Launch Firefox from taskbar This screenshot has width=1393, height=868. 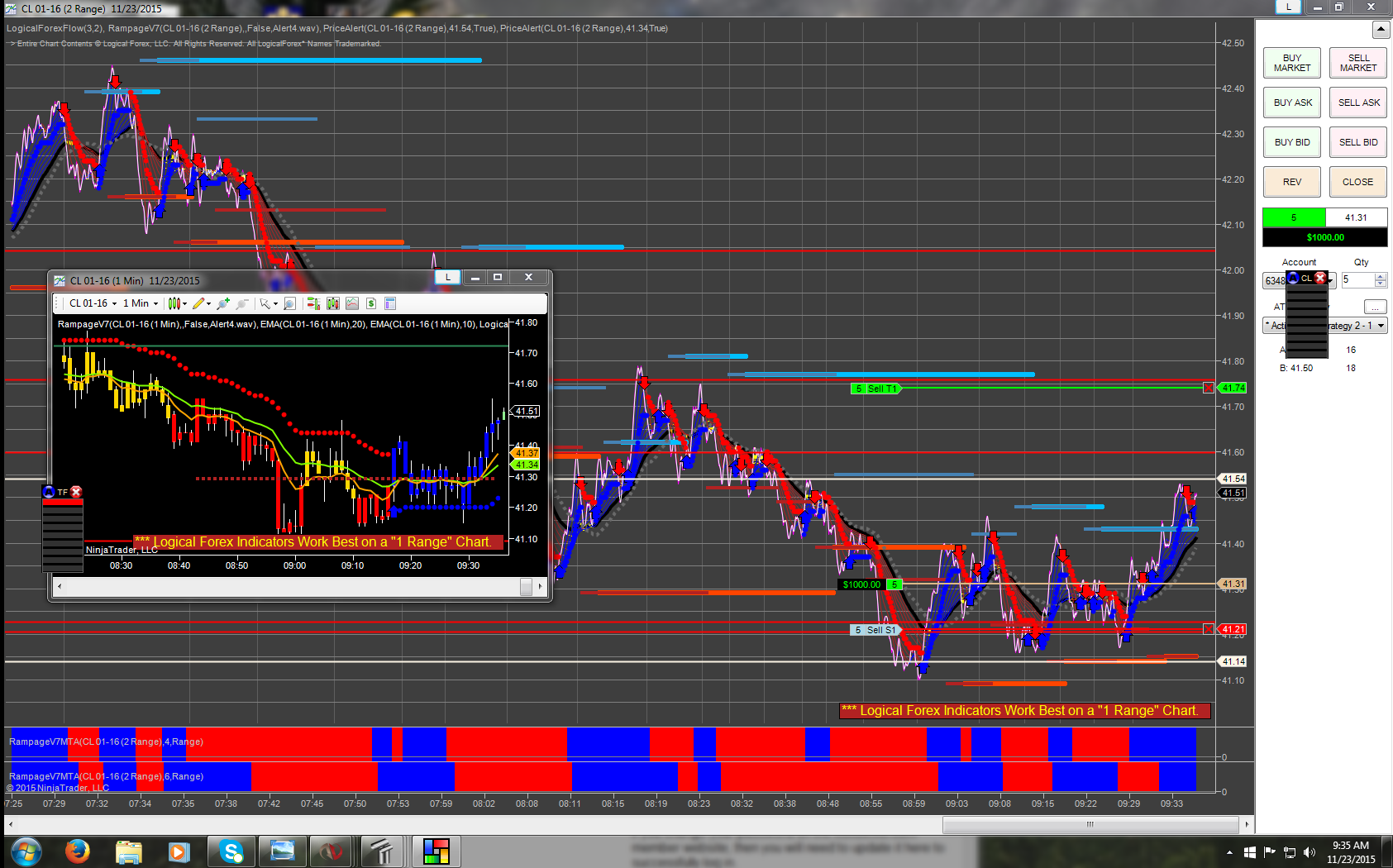pos(78,851)
